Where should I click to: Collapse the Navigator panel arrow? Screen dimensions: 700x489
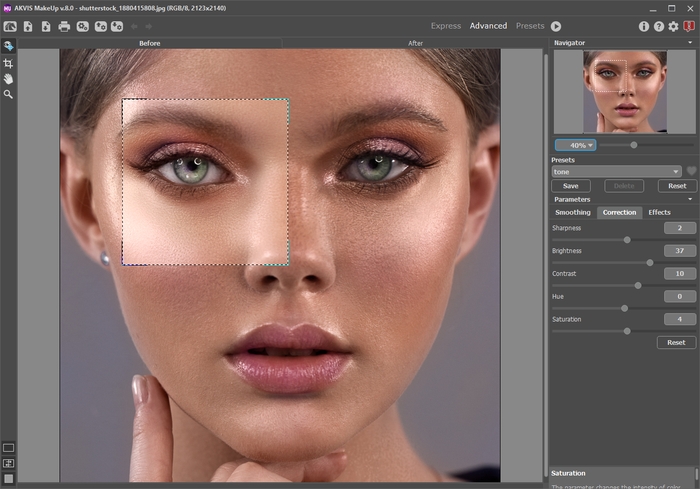pyautogui.click(x=690, y=43)
